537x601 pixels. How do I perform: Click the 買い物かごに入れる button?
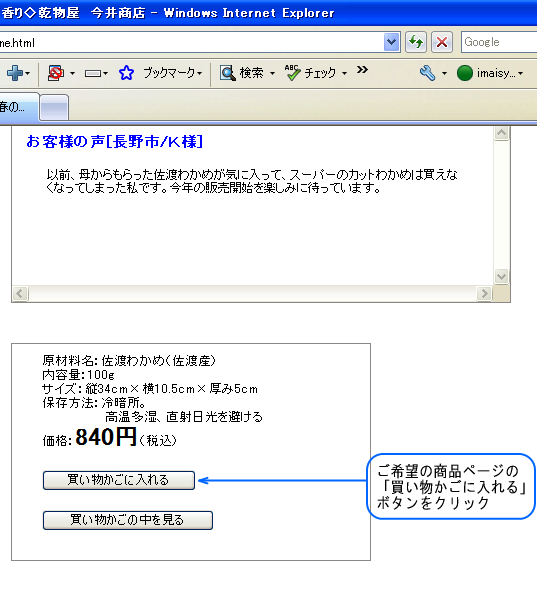119,480
